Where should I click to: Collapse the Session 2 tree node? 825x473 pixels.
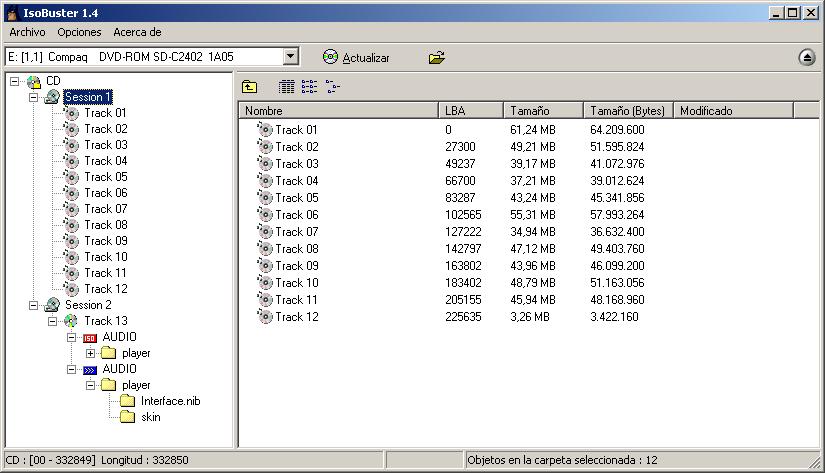(33, 305)
